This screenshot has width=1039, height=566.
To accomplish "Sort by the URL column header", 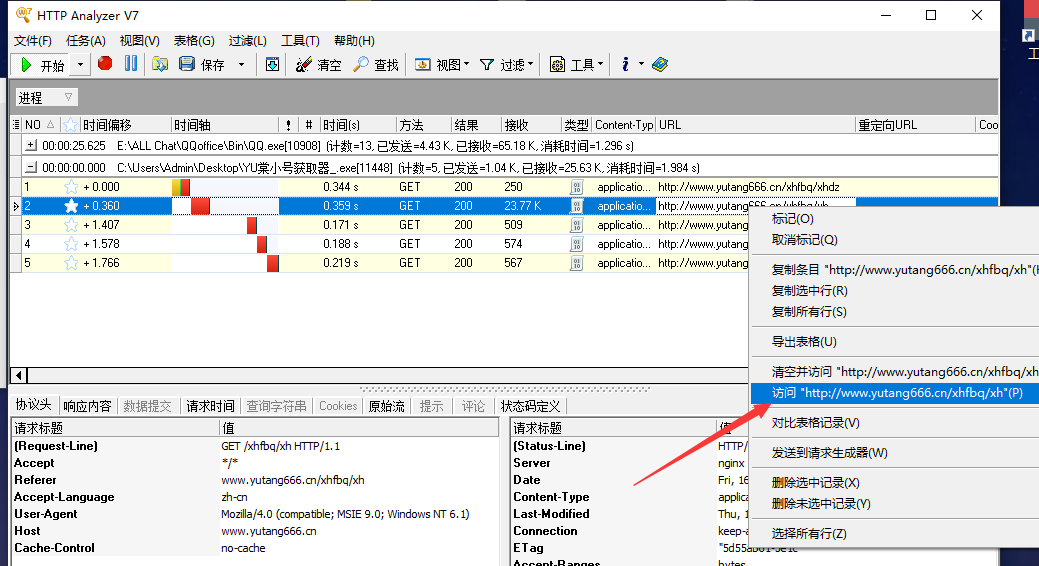I will (755, 125).
